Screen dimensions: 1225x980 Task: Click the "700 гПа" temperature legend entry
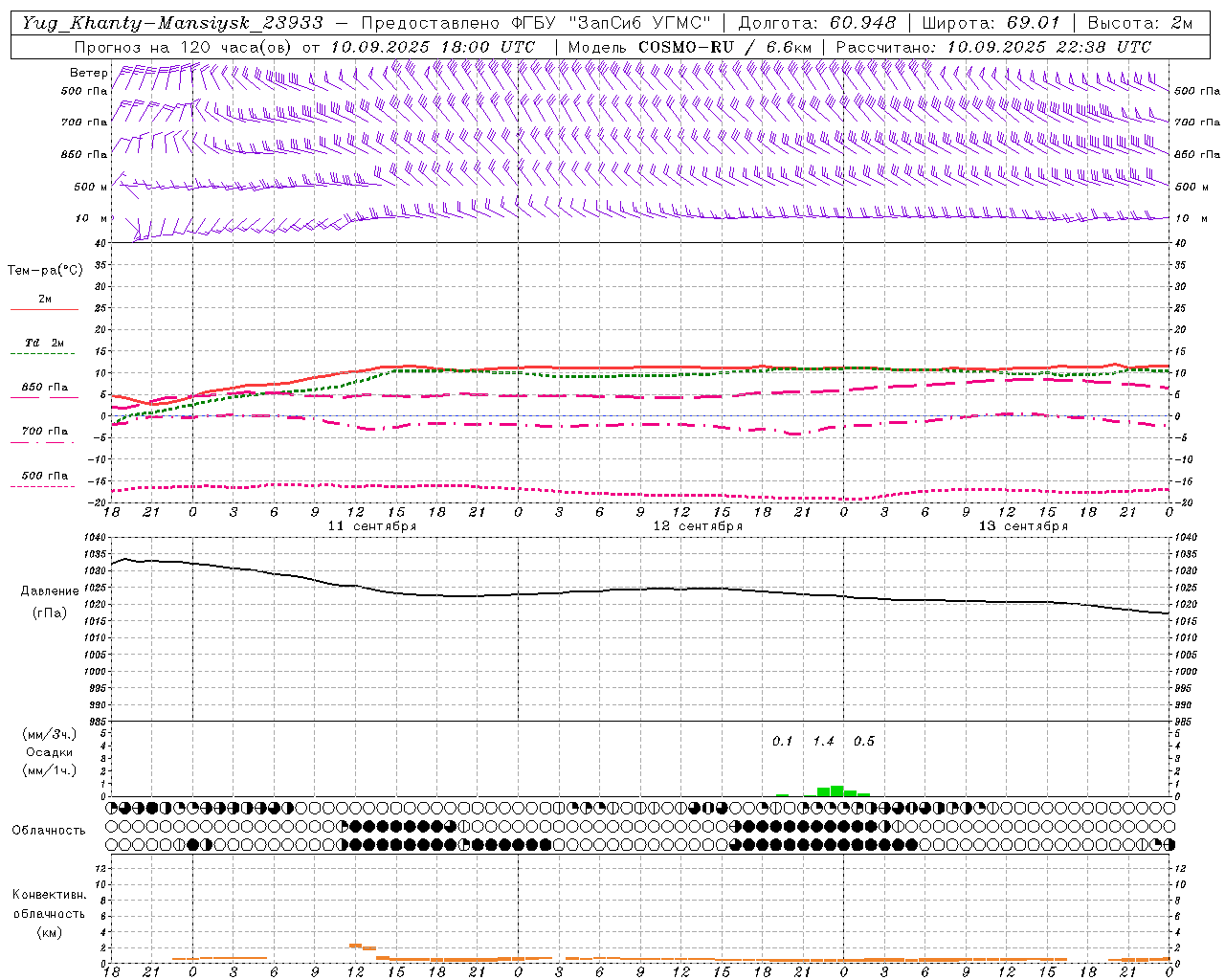pos(45,432)
